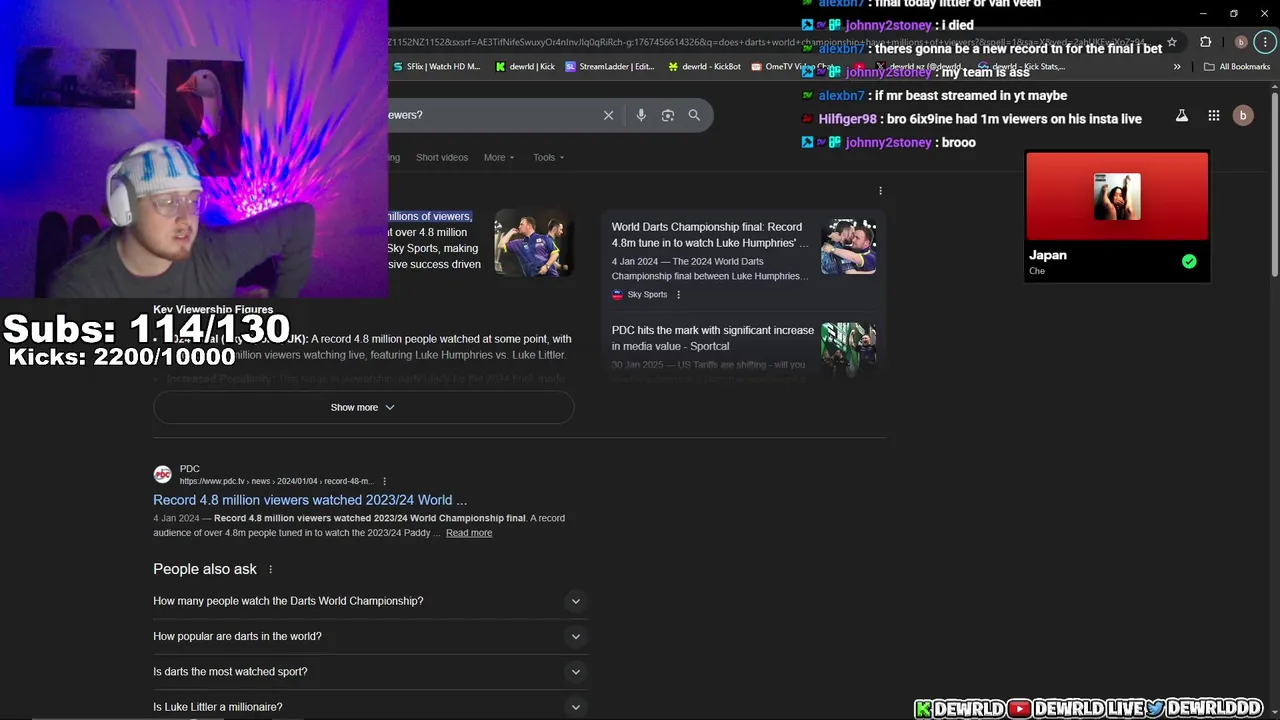Screen dimensions: 1280x720
Task: Open AI overview three-dot options
Action: tap(880, 191)
